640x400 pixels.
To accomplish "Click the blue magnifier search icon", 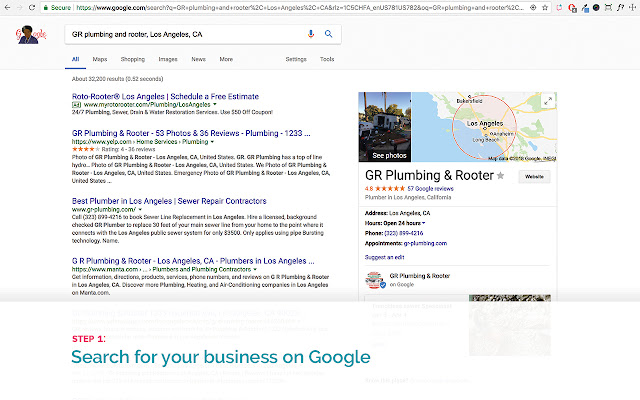I will coord(329,34).
